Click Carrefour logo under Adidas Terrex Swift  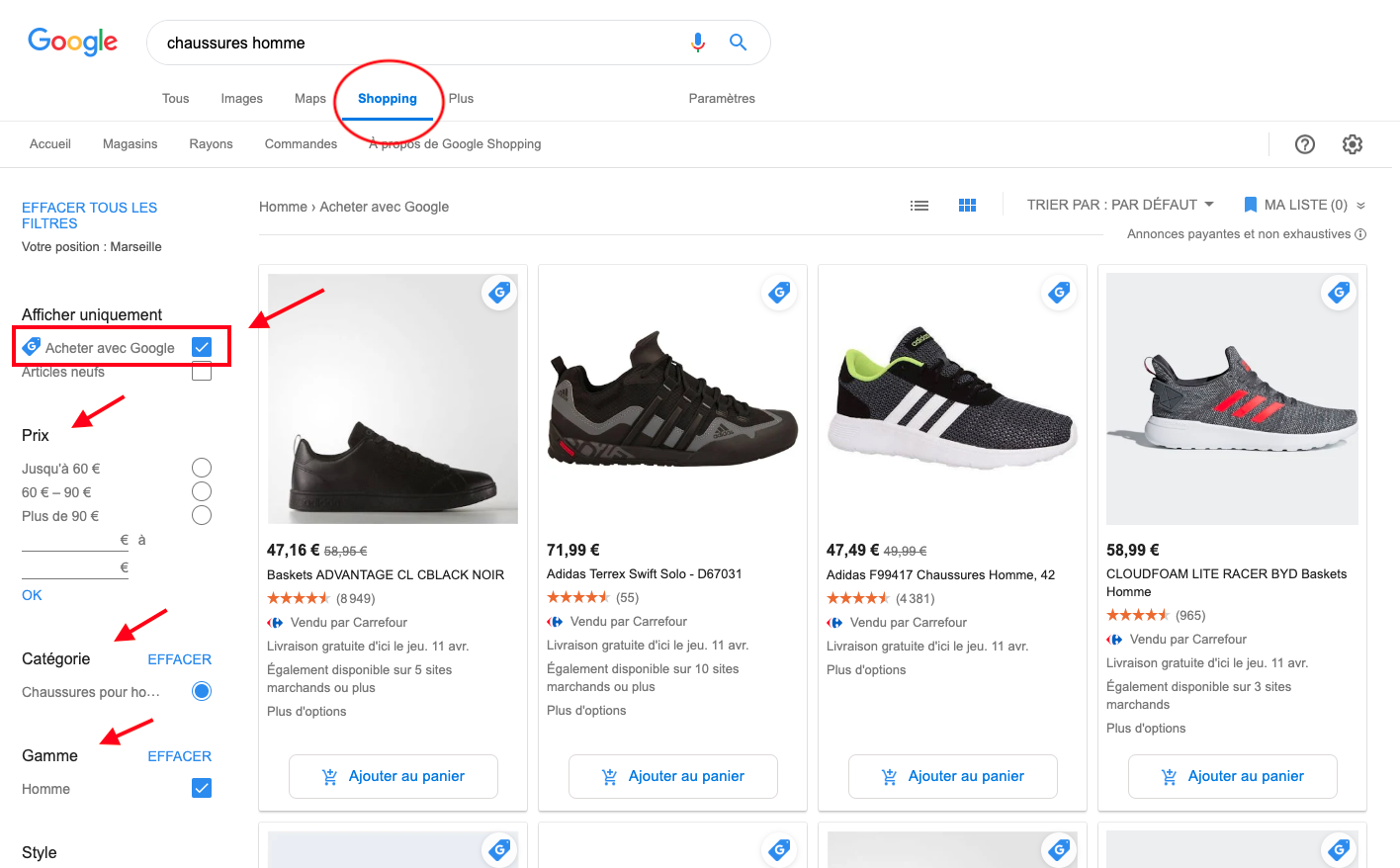tap(555, 622)
